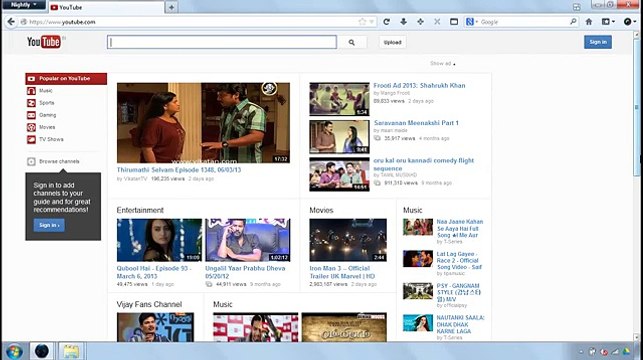Click Sign in inside the guide promo box
This screenshot has height=360, width=643.
[x=49, y=225]
